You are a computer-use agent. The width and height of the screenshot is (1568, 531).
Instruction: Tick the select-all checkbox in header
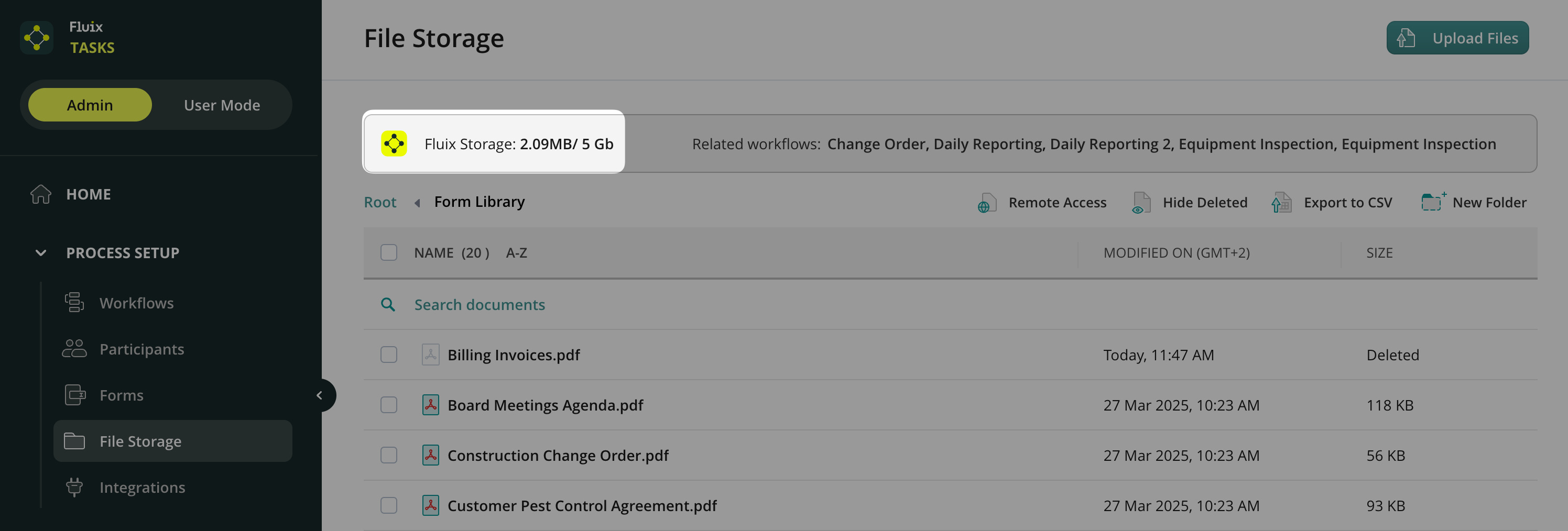point(388,252)
